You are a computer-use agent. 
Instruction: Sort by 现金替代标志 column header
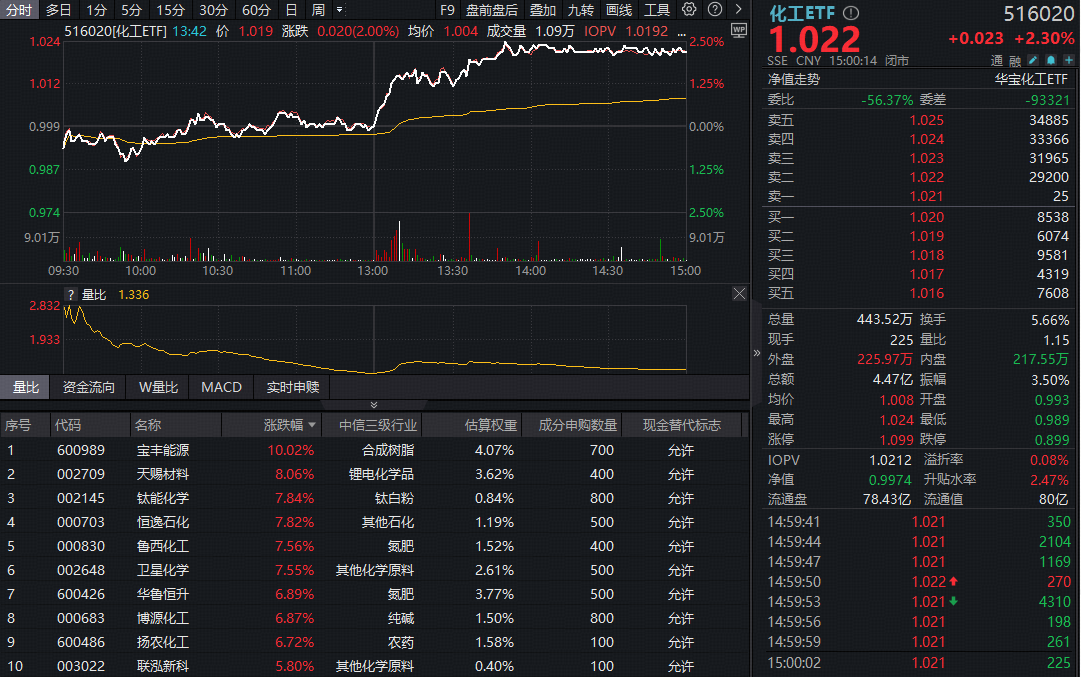(x=682, y=425)
